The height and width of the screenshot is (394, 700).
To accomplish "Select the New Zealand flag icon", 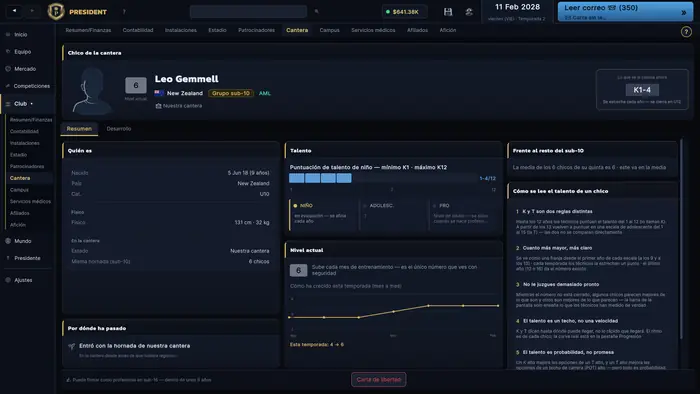I will 159,93.
